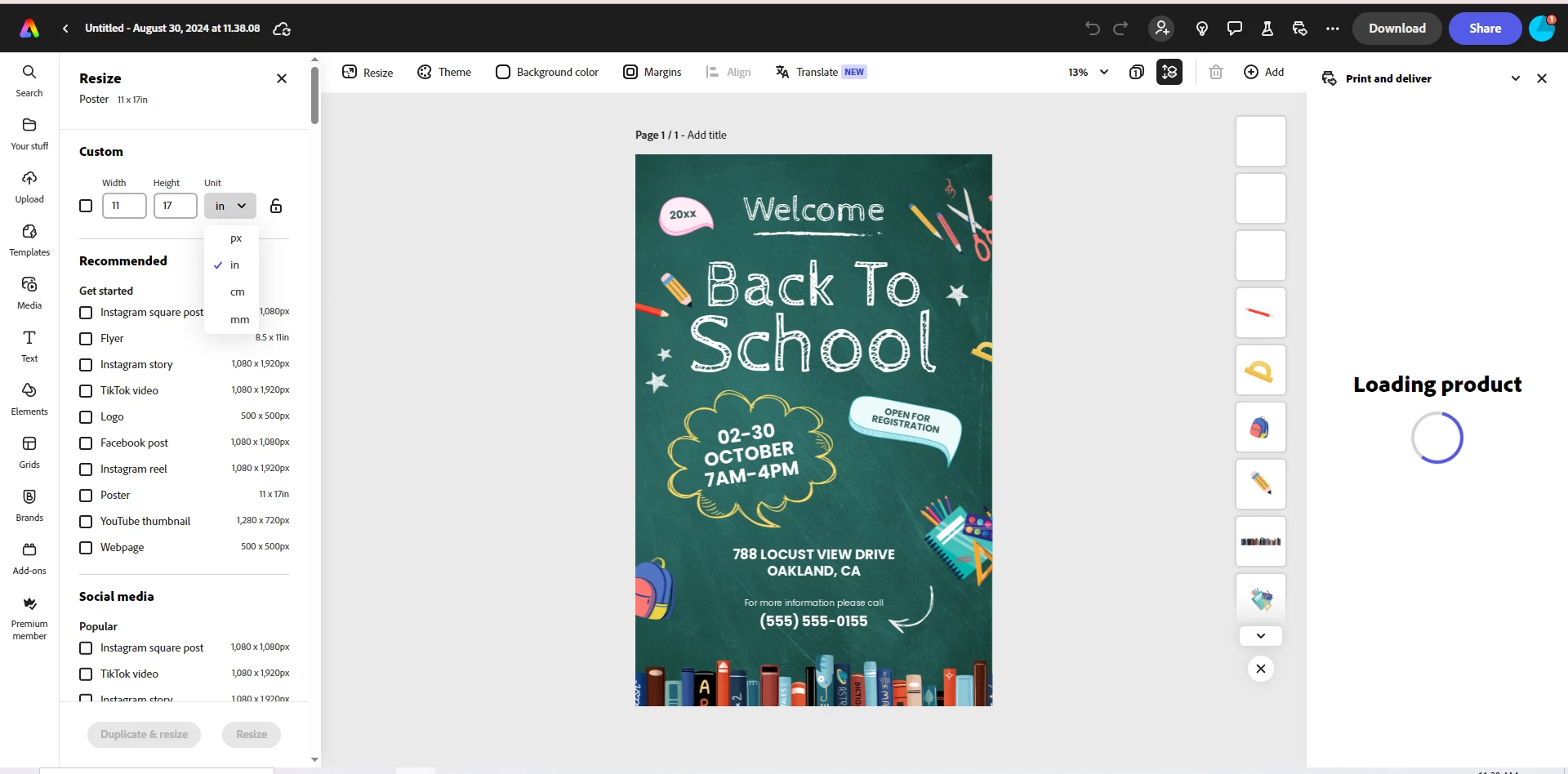
Task: Add a new page
Action: point(1264,72)
